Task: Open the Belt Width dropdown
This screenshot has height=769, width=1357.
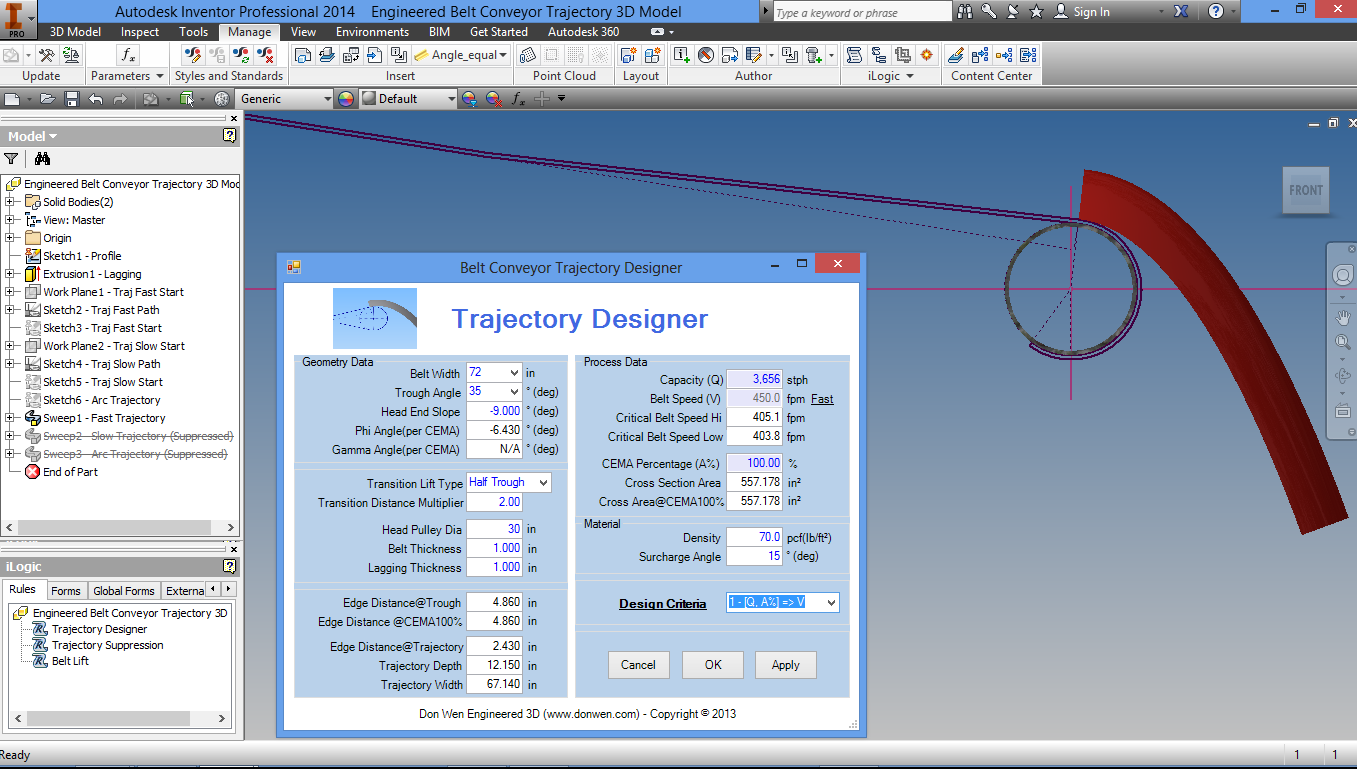Action: click(513, 373)
